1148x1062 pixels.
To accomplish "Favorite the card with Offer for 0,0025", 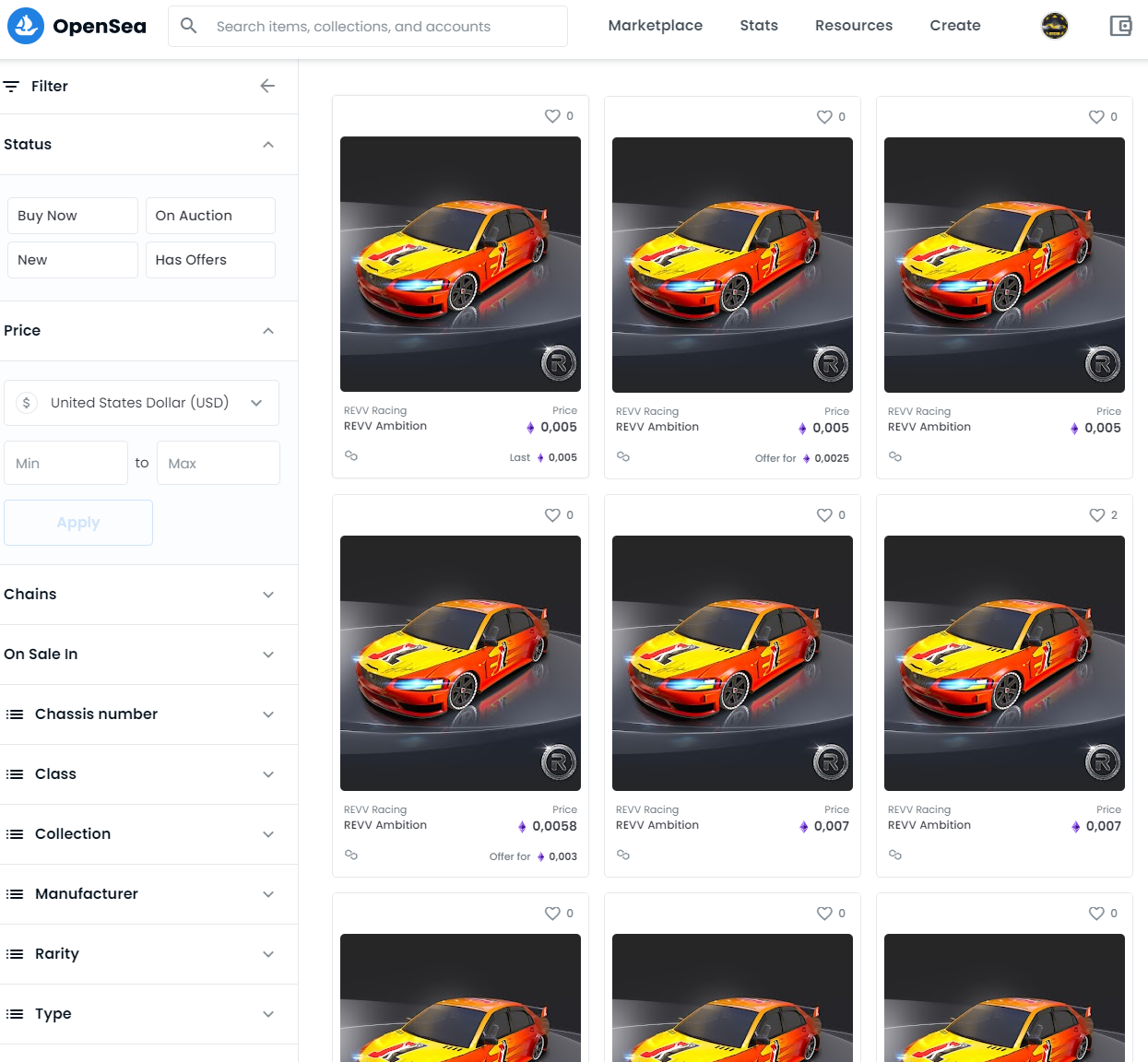I will [x=824, y=117].
